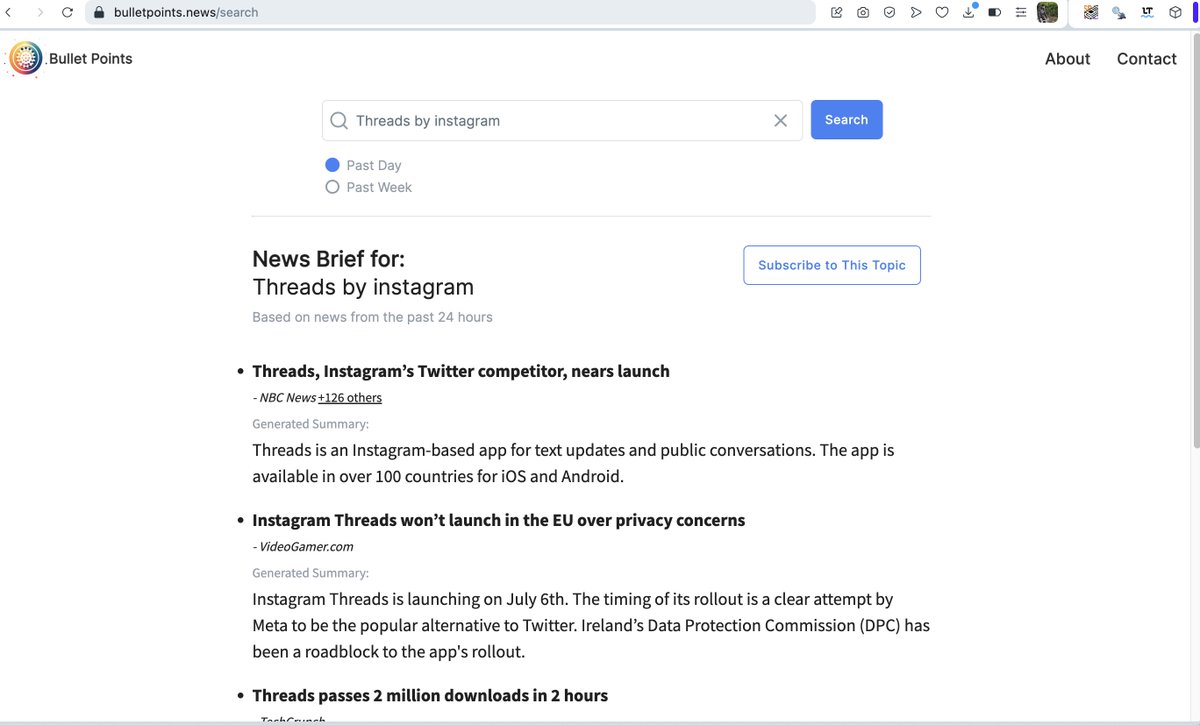Click the address bar showing bulletpoints.news/search
The width and height of the screenshot is (1200, 725).
(450, 12)
